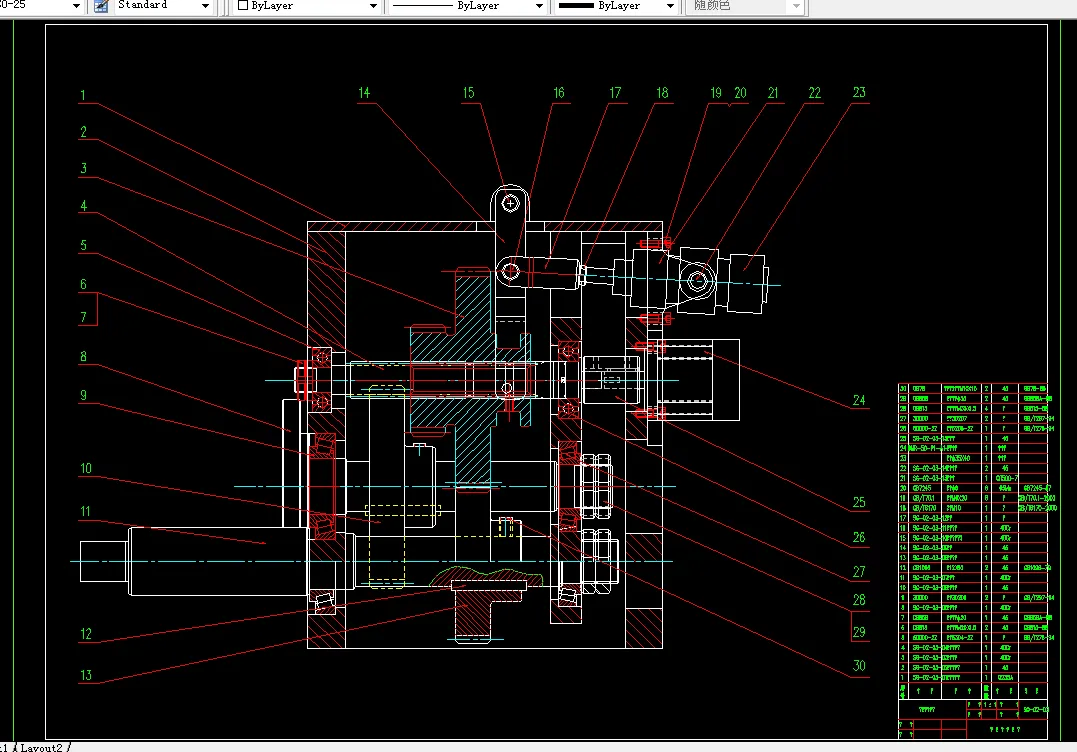Select part callout number 6

[x=83, y=284]
